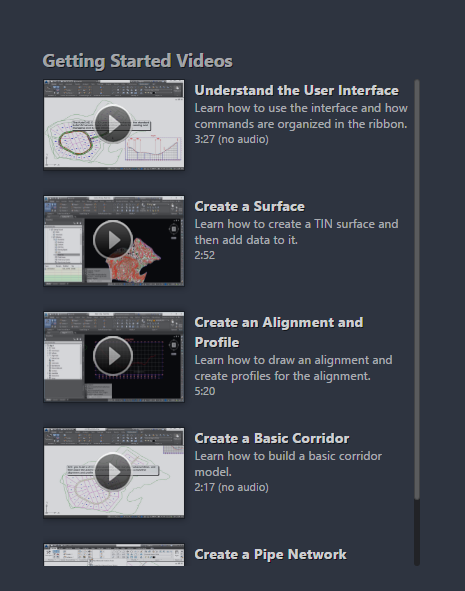The image size is (465, 591).
Task: Click the '2:17 (no audio)' duration text
Action: (x=231, y=487)
